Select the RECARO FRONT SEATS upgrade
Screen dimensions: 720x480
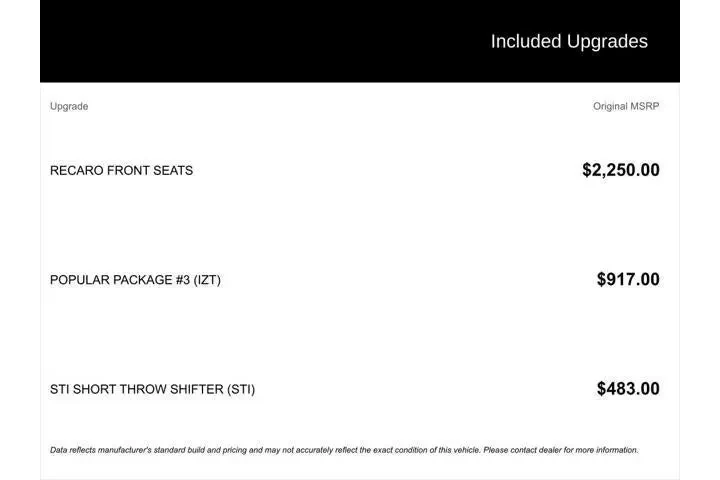pyautogui.click(x=121, y=170)
